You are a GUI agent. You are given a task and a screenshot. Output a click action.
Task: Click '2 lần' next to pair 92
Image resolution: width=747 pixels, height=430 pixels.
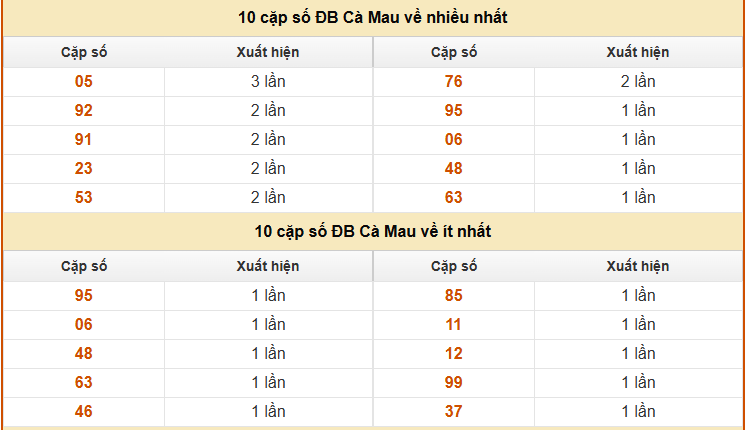268,111
